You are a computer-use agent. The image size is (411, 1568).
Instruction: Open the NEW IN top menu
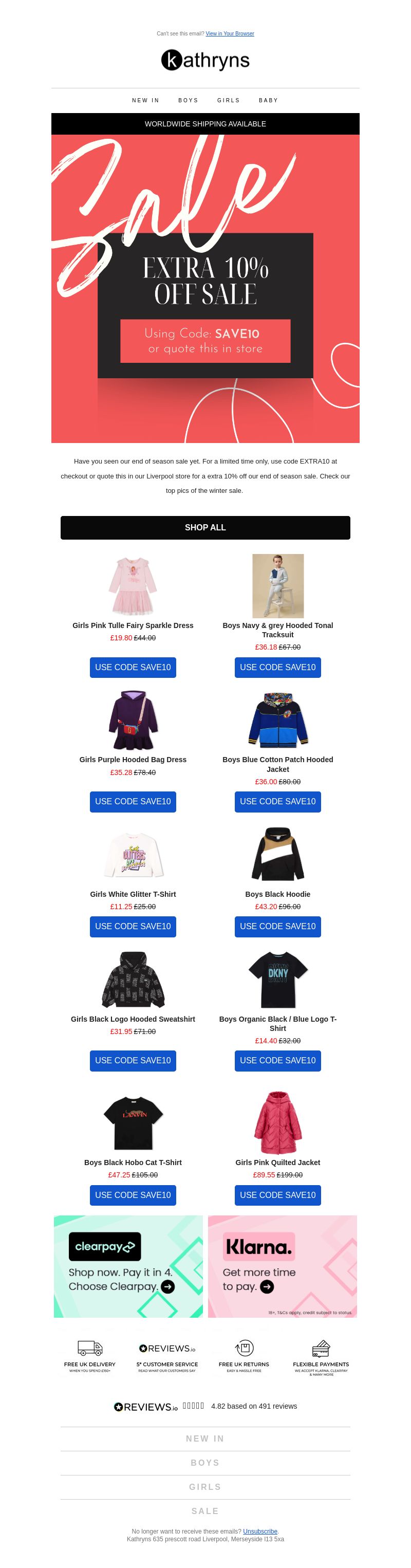coord(145,100)
